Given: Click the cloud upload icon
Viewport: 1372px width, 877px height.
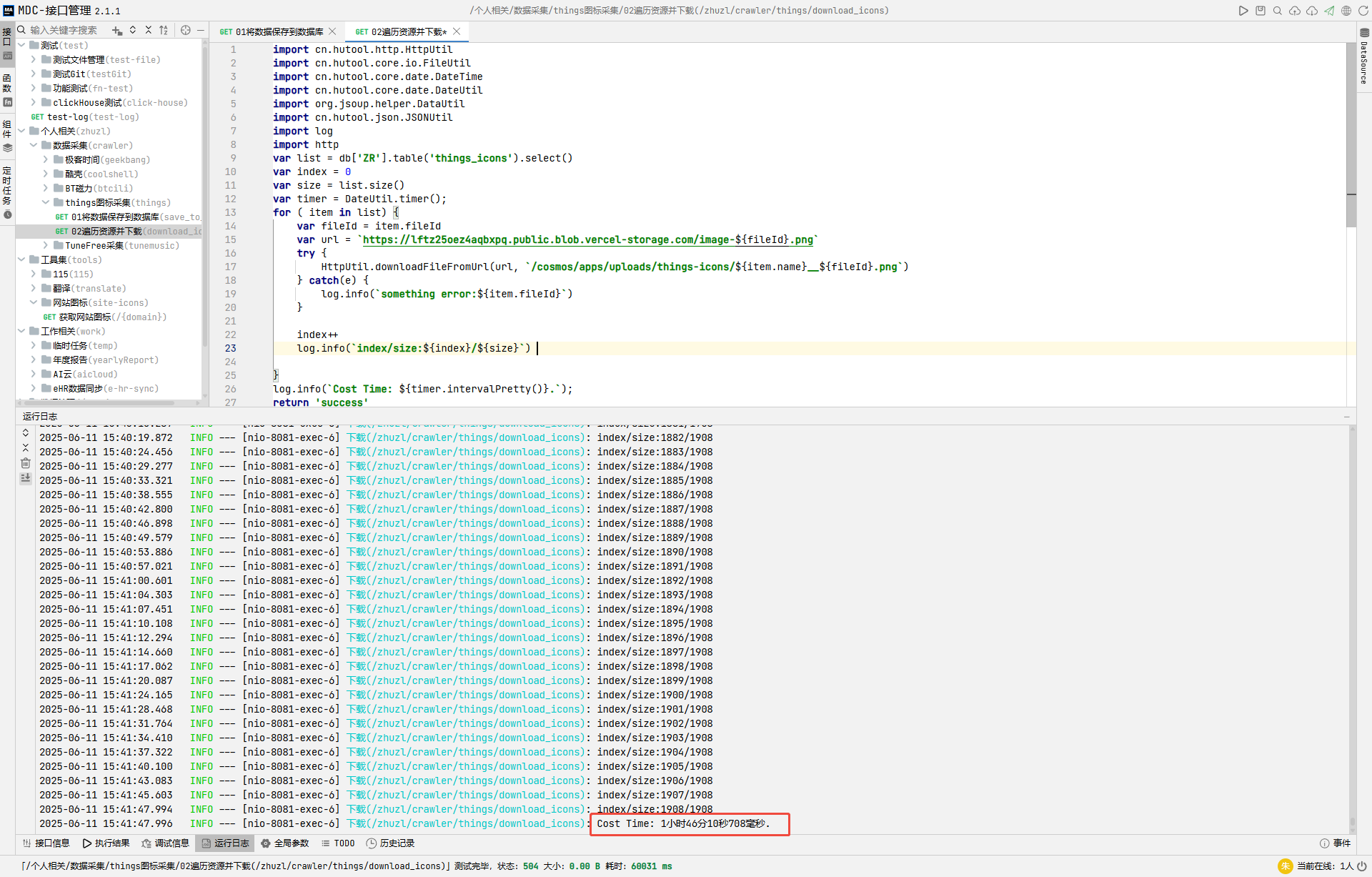Looking at the screenshot, I should coord(1295,11).
